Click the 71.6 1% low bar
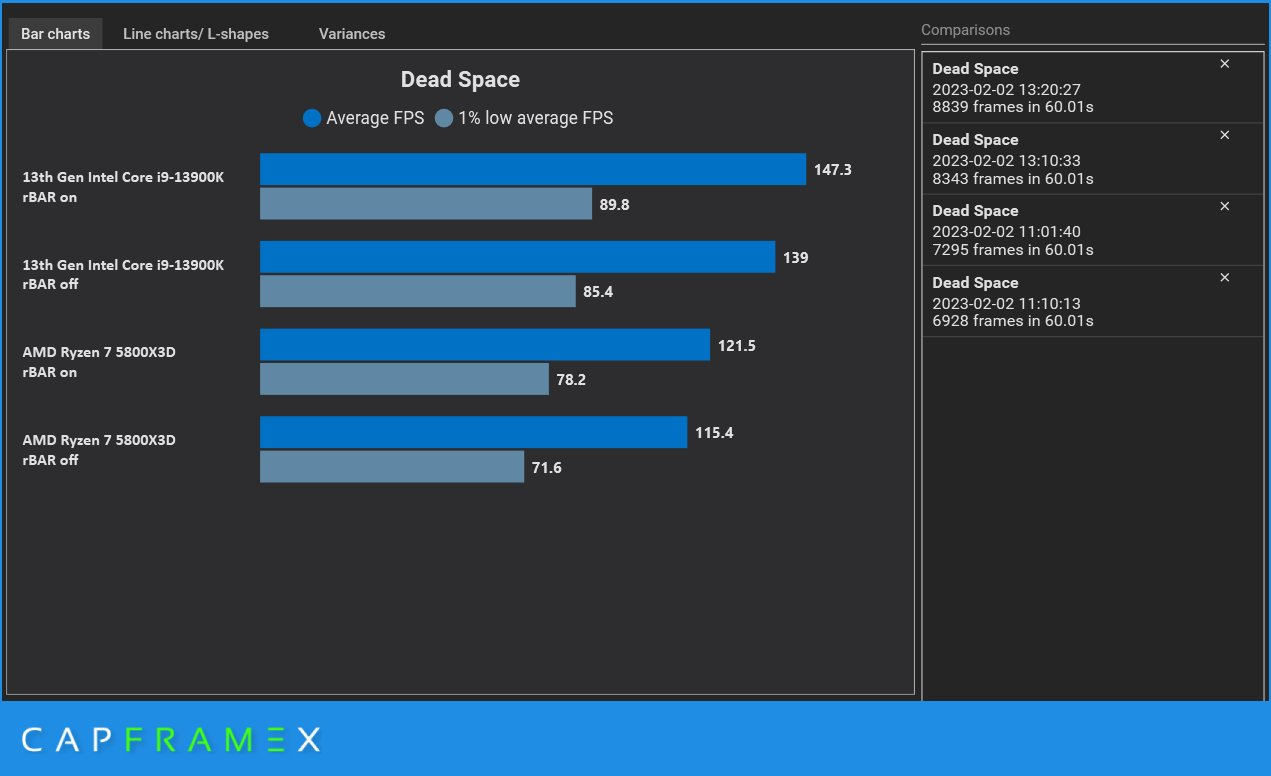Viewport: 1271px width, 776px height. pyautogui.click(x=392, y=466)
